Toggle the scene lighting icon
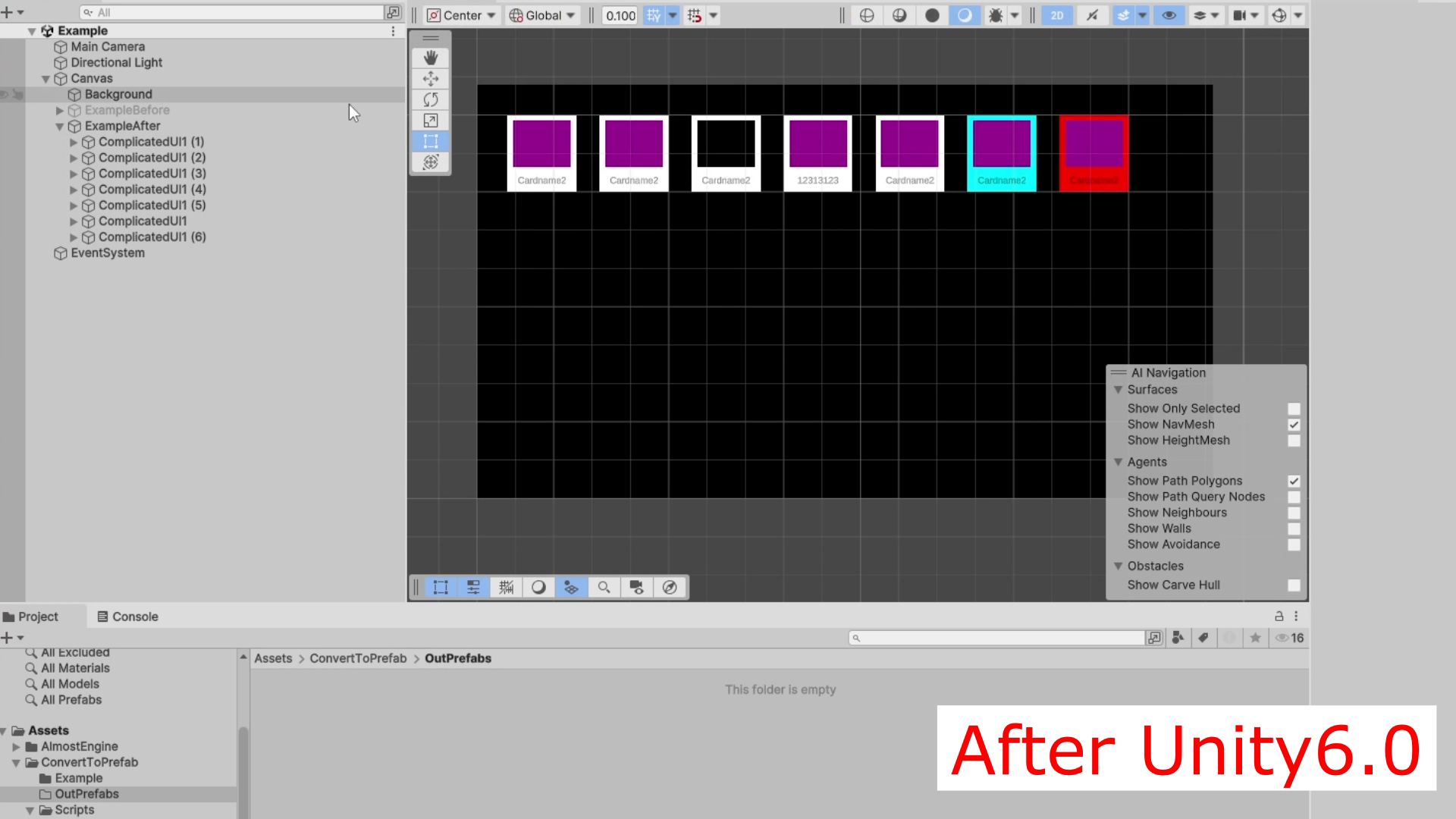This screenshot has height=819, width=1456. point(1092,15)
